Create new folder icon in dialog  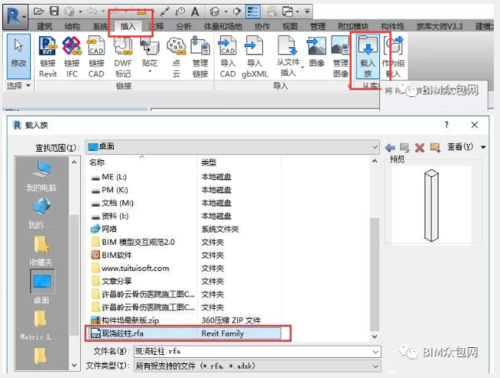click(x=435, y=147)
